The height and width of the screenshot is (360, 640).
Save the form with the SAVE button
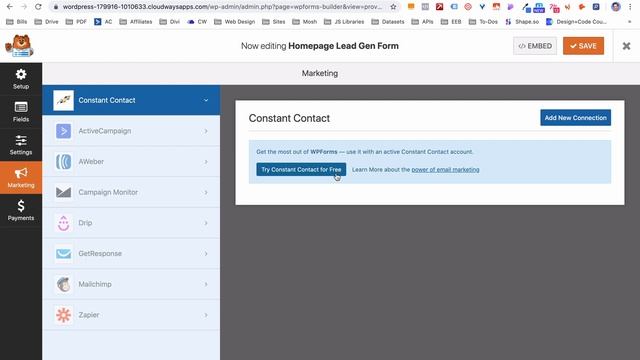(583, 46)
